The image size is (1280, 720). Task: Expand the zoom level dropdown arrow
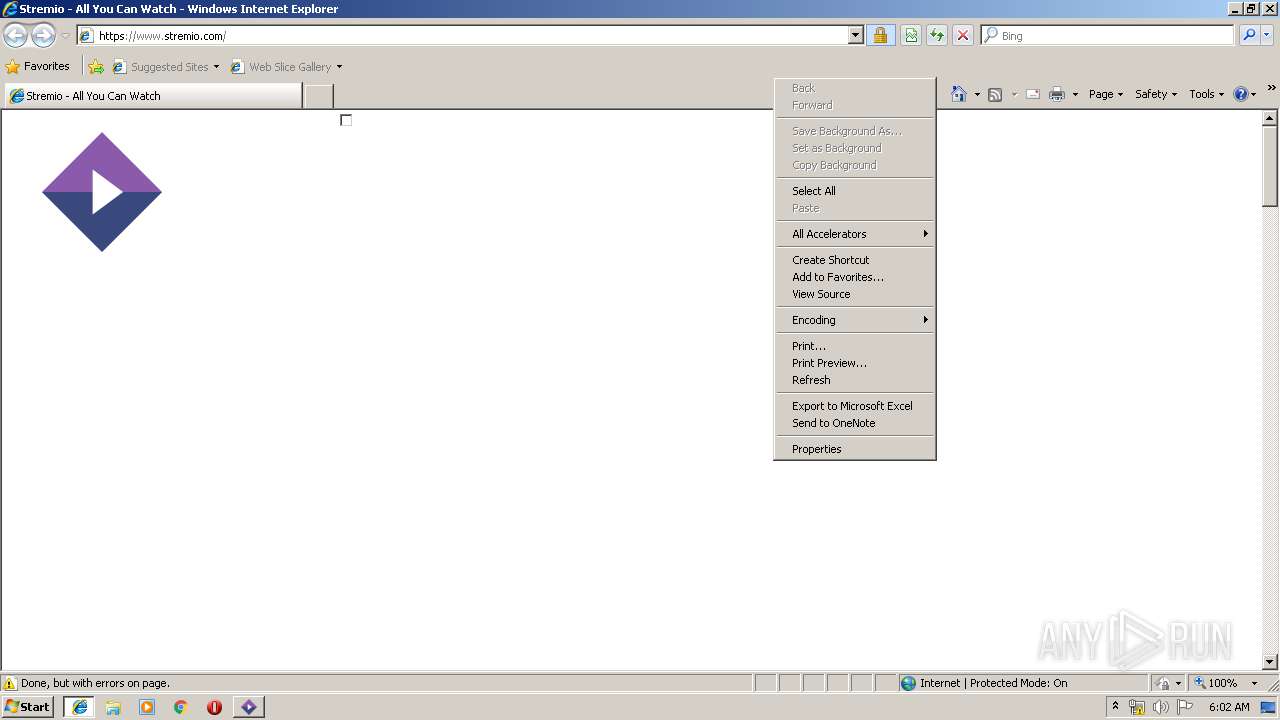(1254, 683)
